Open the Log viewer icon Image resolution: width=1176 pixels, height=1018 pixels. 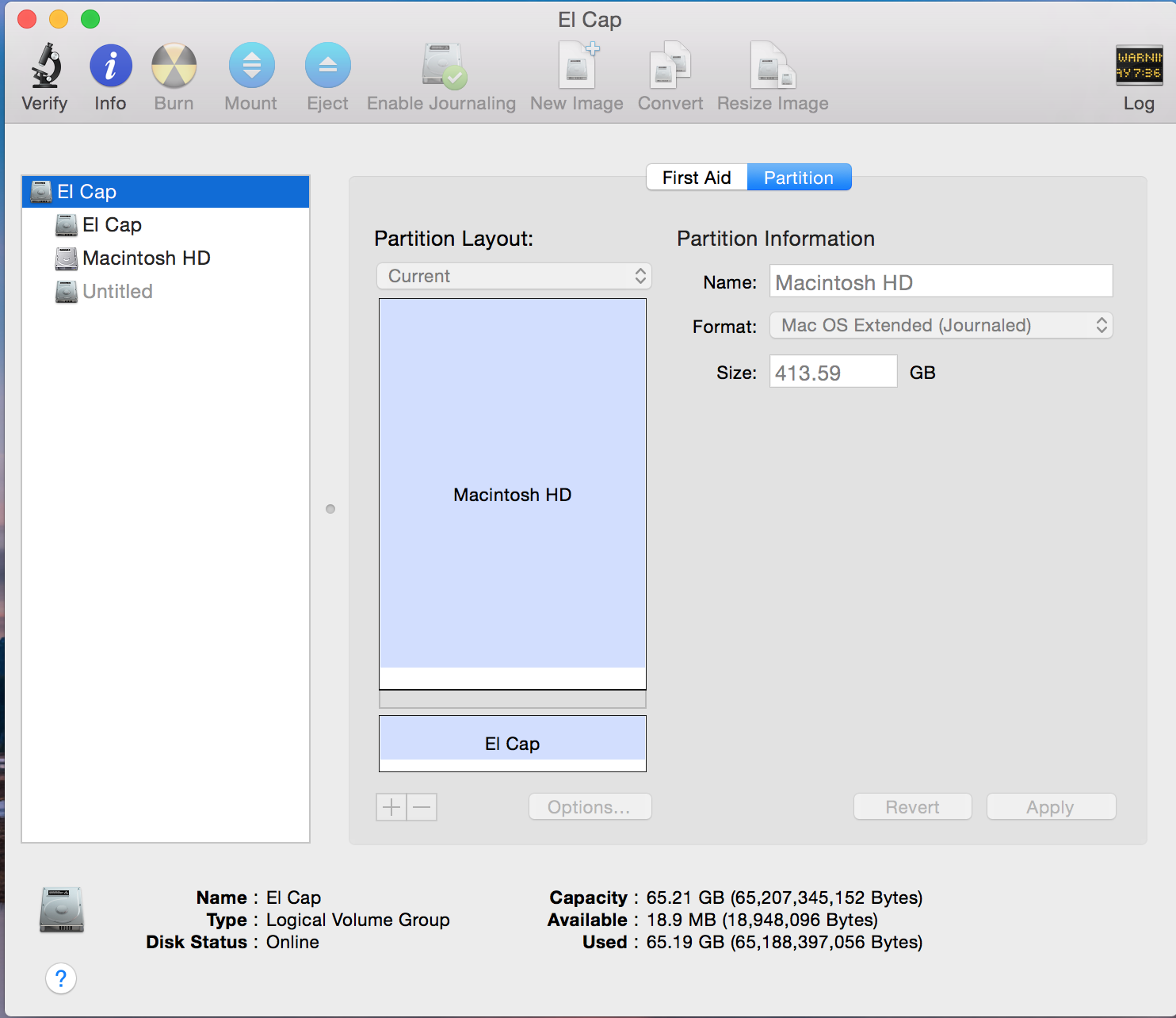click(x=1139, y=65)
